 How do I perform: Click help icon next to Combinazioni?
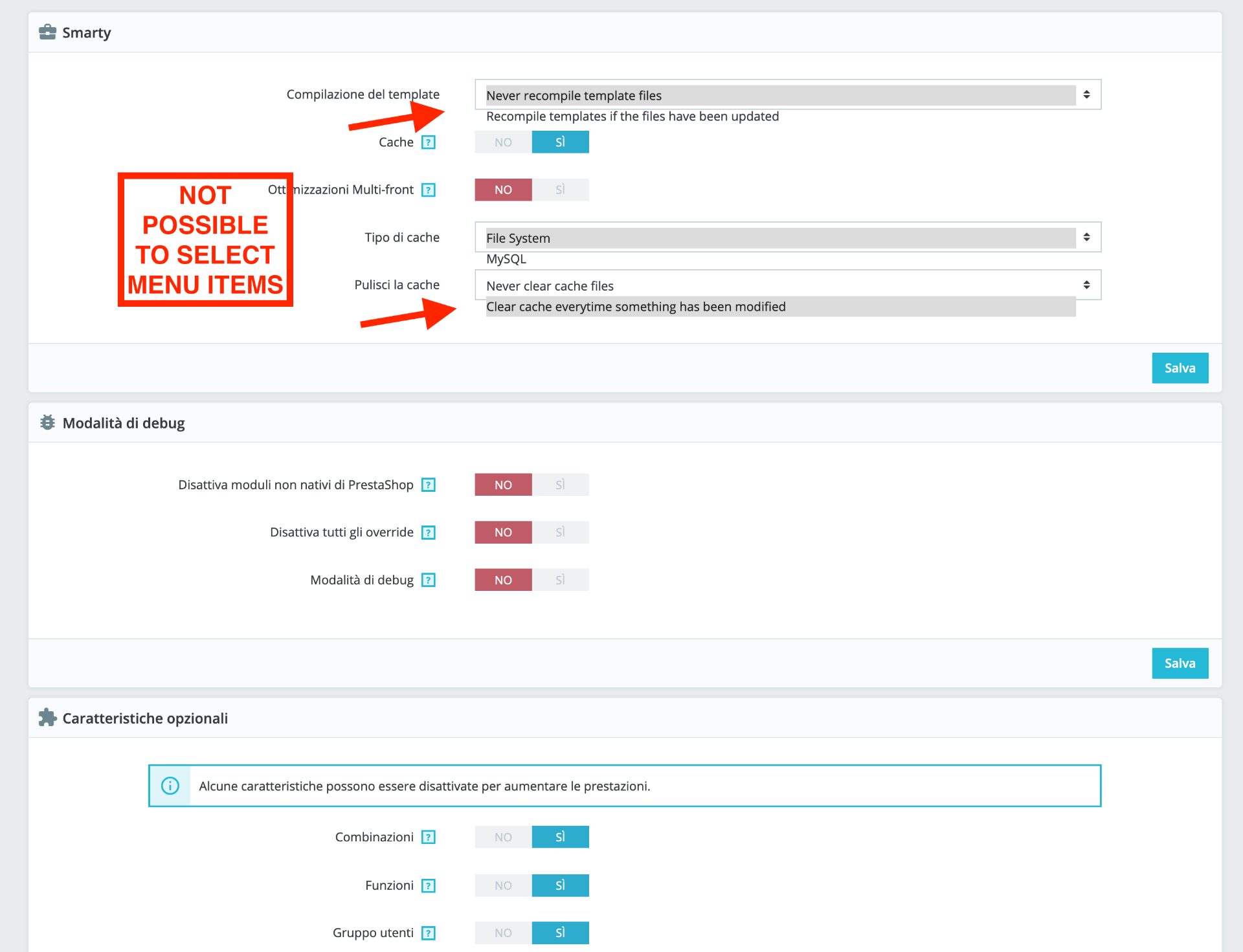(x=428, y=837)
